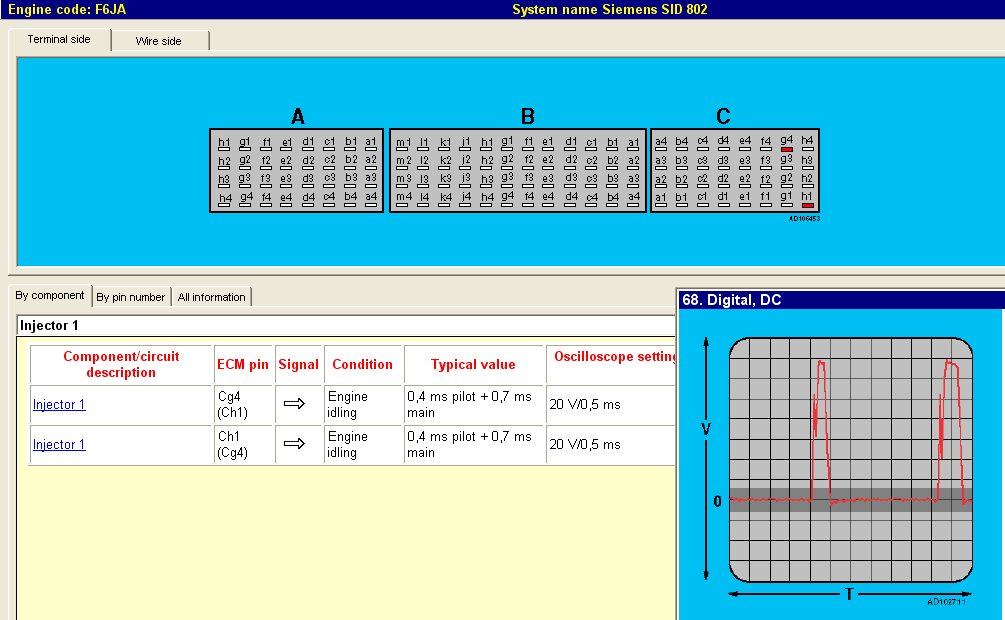Click pin a4 on connector A
Screen dimensions: 1005x620
[x=371, y=199]
